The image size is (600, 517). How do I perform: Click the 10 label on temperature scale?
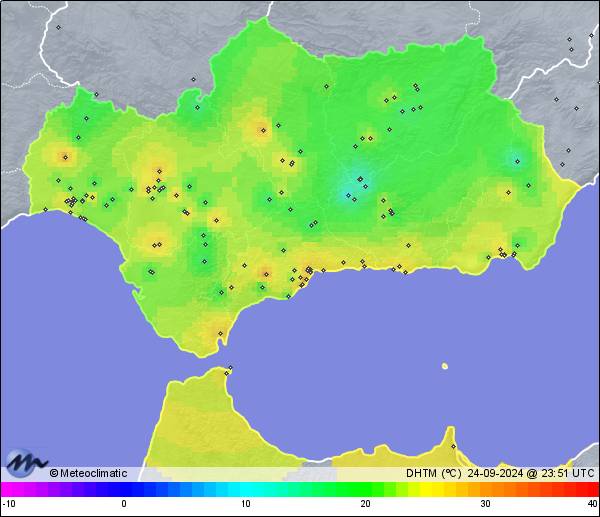(245, 503)
